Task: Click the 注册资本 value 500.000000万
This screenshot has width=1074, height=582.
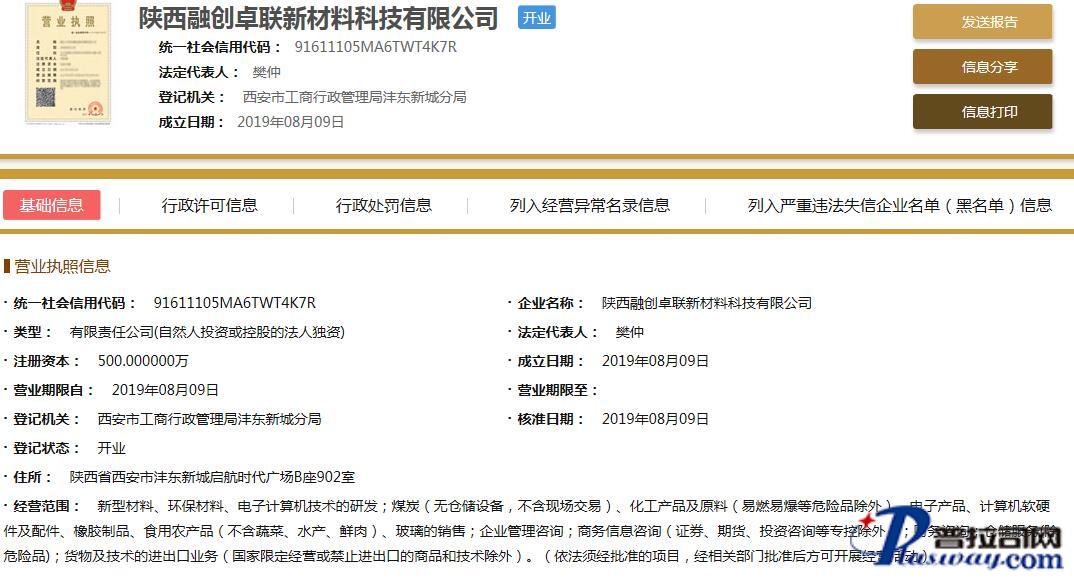Action: (142, 361)
